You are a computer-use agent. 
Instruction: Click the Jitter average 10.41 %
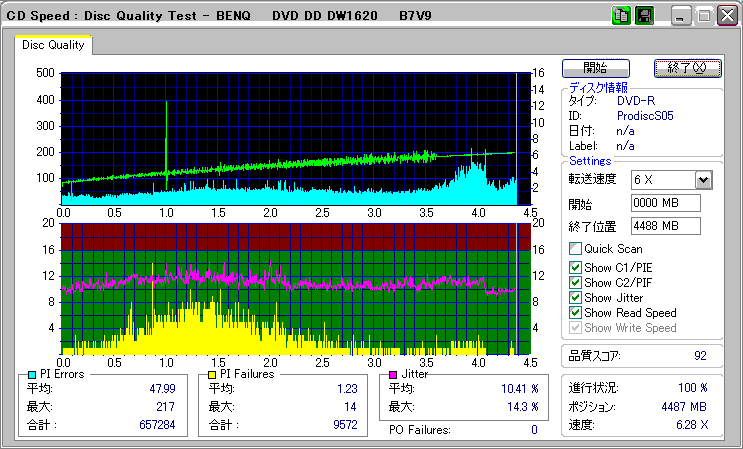[x=520, y=389]
